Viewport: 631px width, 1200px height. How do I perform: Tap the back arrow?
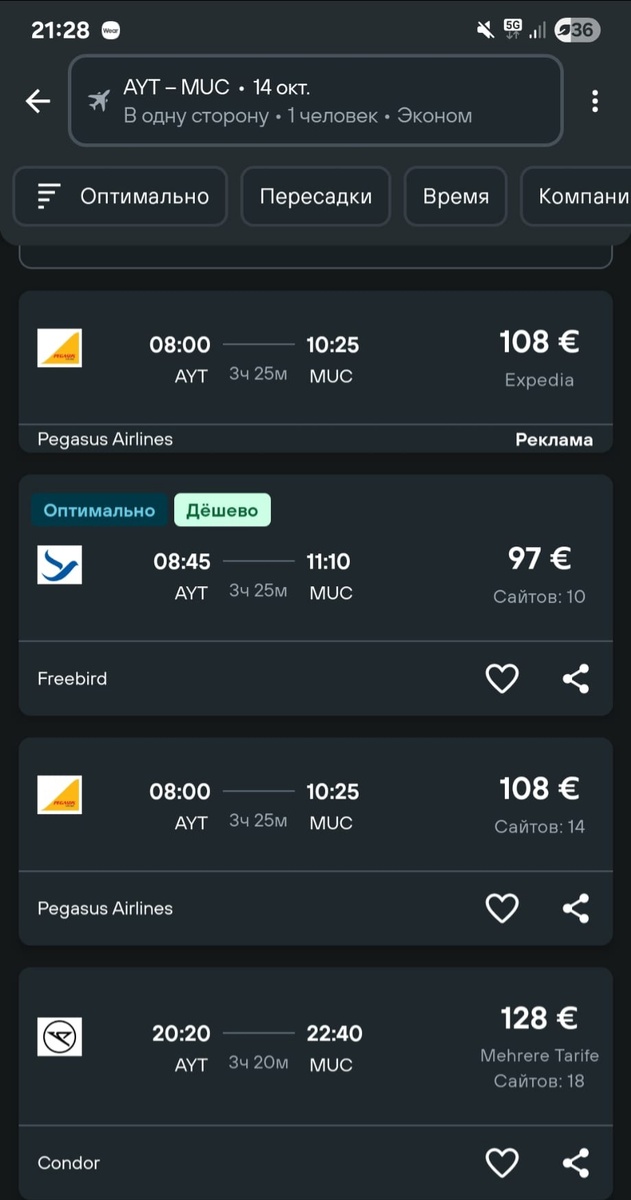pyautogui.click(x=38, y=101)
